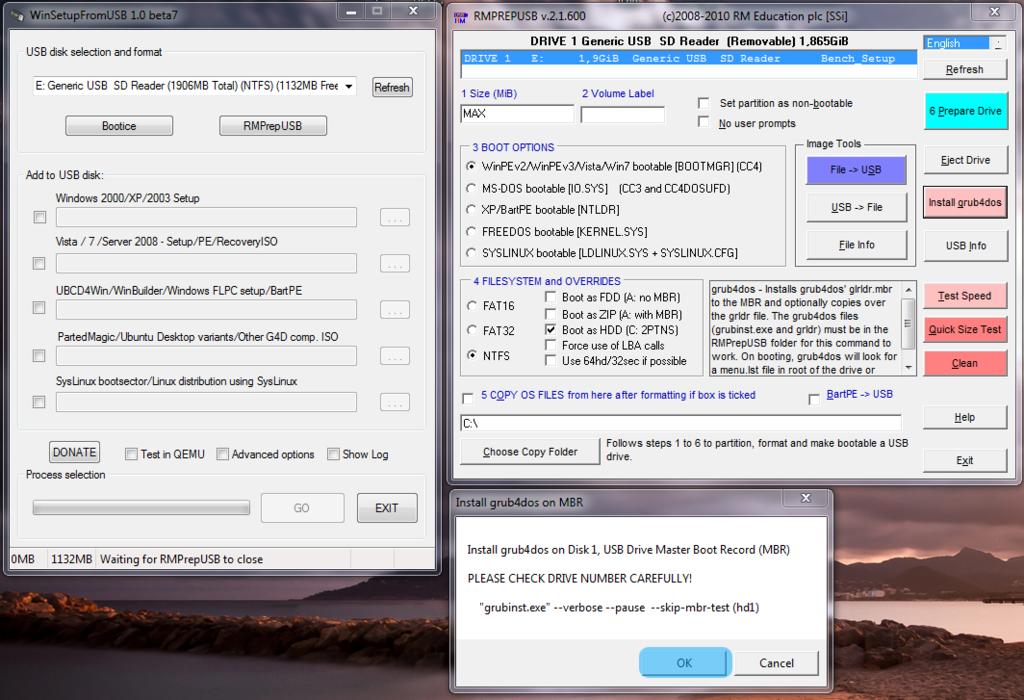Open the English language dropdown in RMPrepUSB
Image resolution: width=1024 pixels, height=700 pixels.
(998, 44)
